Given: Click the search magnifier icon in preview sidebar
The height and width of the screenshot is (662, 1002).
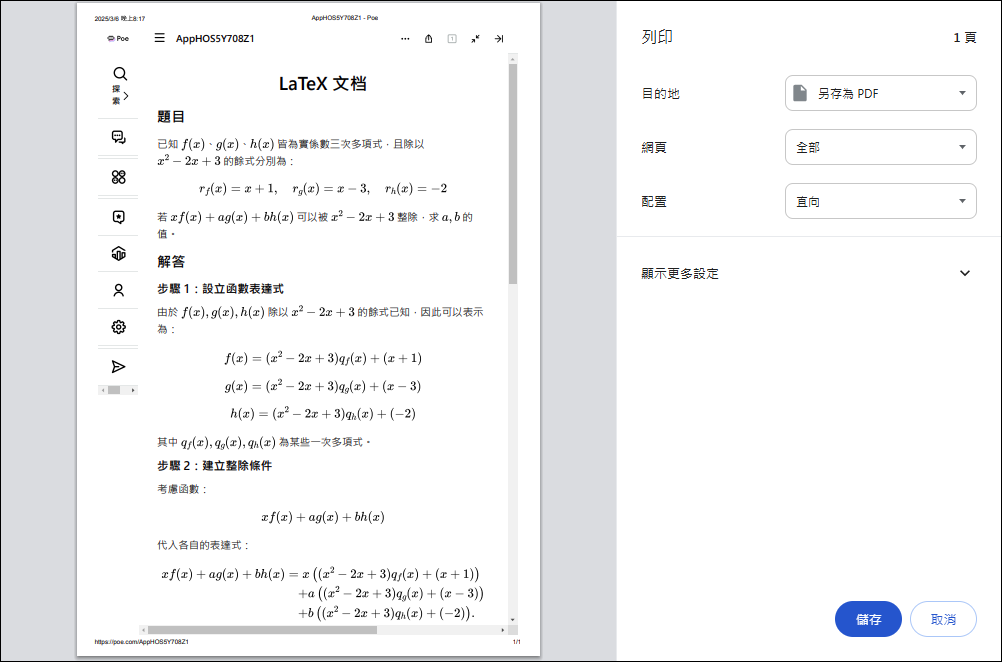Looking at the screenshot, I should point(119,73).
